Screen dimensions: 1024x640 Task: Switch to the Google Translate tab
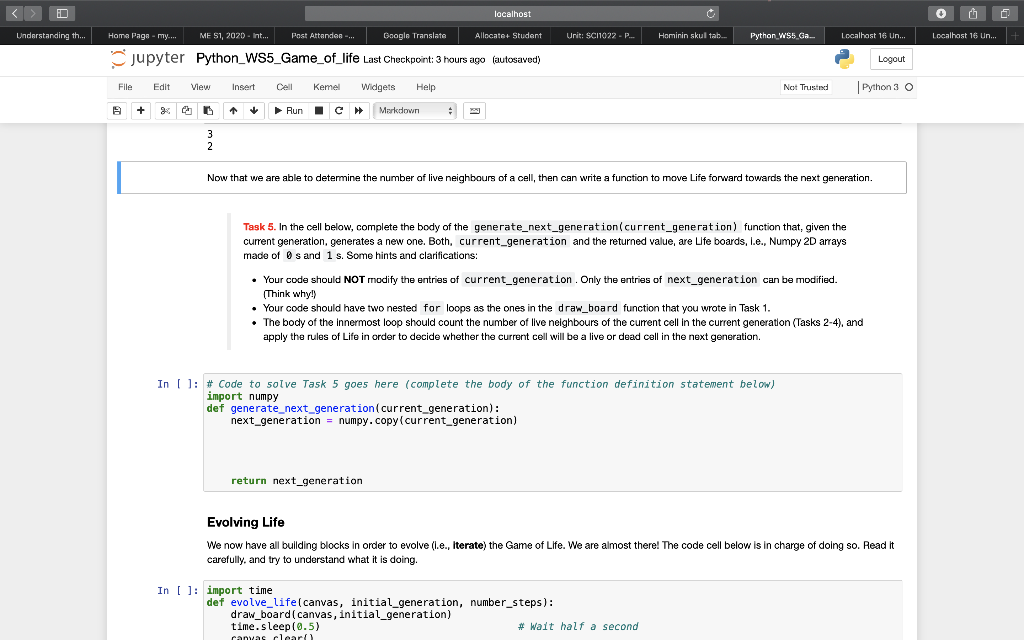(412, 35)
